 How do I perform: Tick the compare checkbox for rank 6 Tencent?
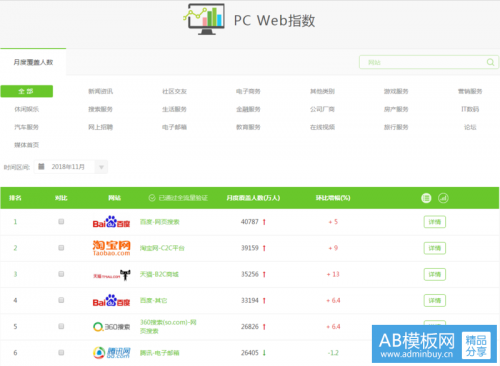(x=61, y=352)
